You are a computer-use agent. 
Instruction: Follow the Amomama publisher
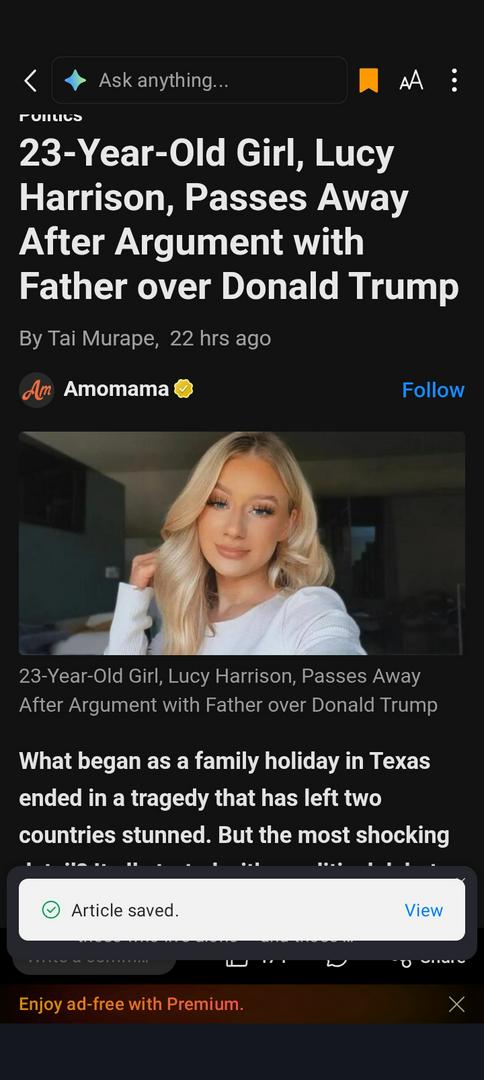pyautogui.click(x=433, y=390)
